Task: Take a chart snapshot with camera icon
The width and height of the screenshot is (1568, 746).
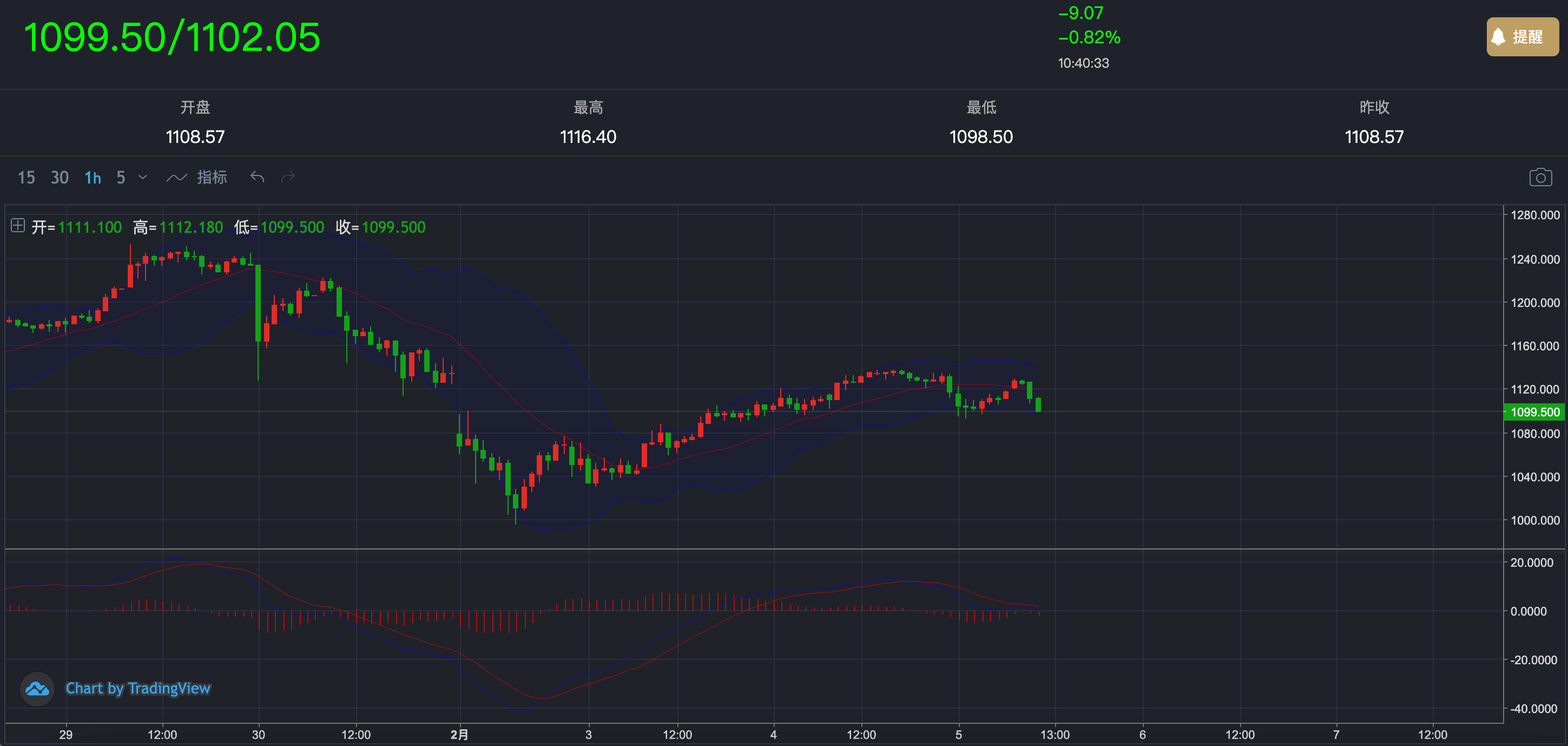Action: [1540, 177]
